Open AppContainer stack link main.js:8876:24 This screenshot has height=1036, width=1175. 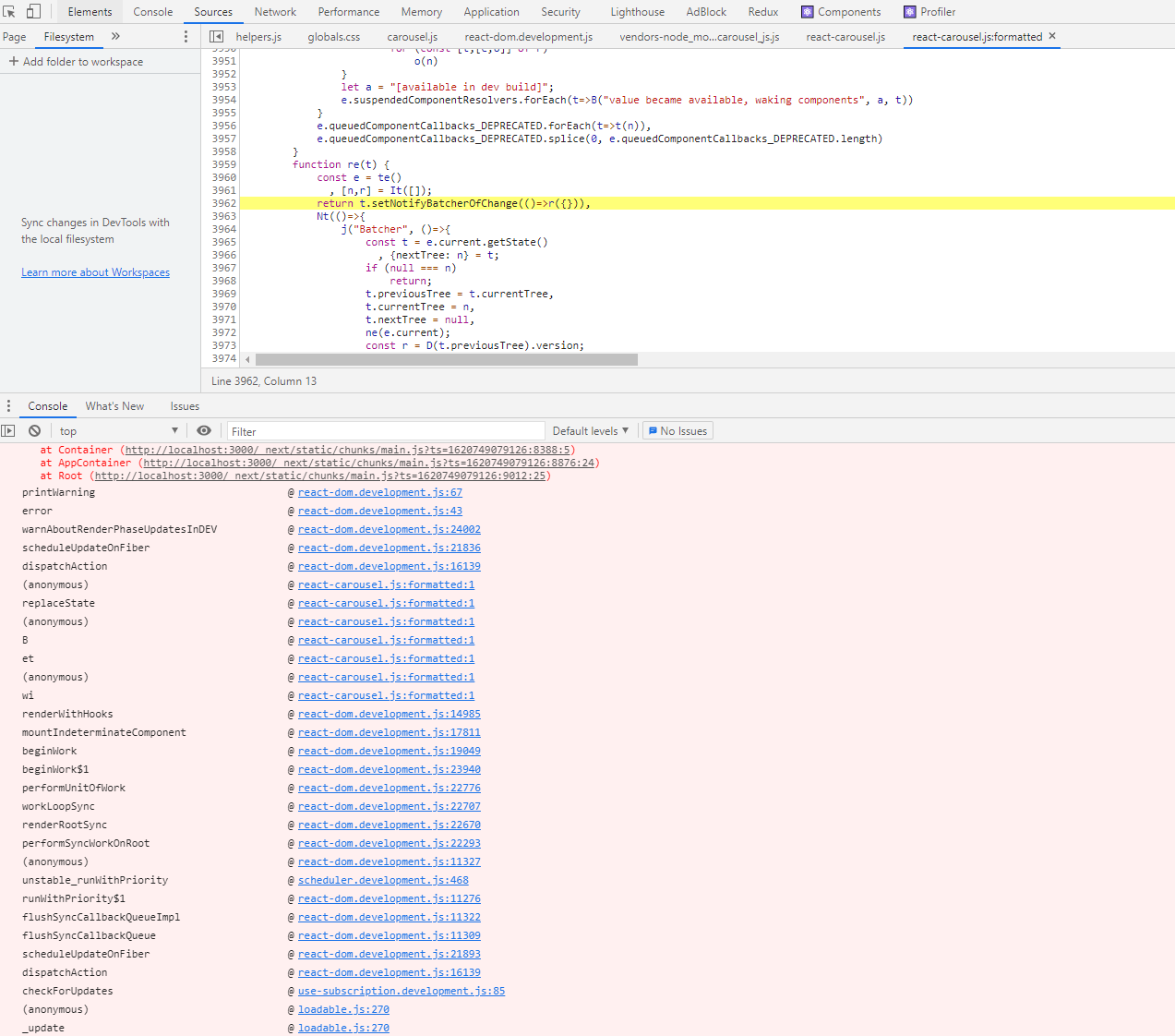coord(369,463)
